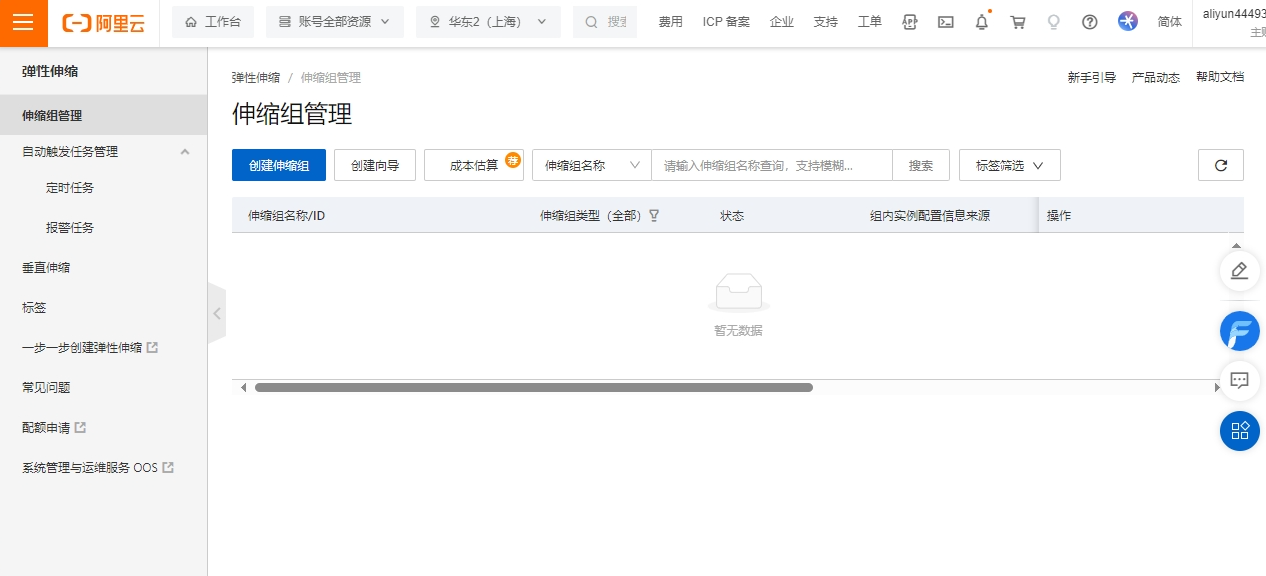This screenshot has width=1266, height=576.
Task: Refresh the scaling group list
Action: click(1220, 165)
